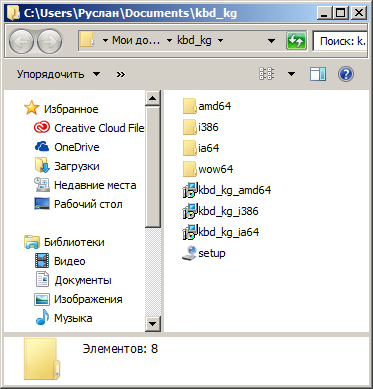Select the wow64 folder icon
Image resolution: width=373 pixels, height=389 pixels.
click(189, 169)
